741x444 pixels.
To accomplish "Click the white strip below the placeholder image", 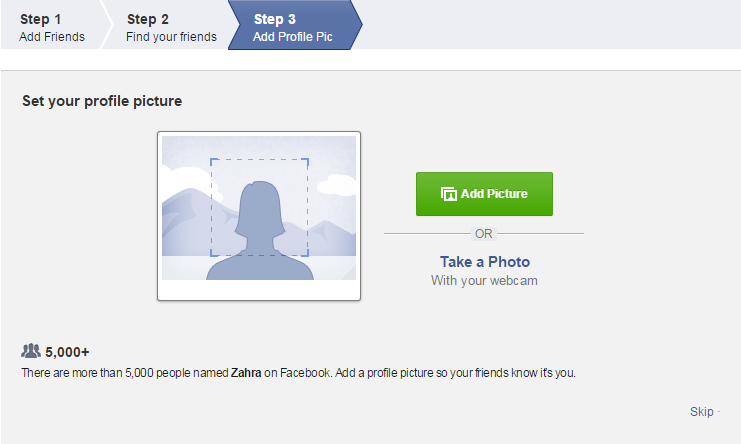I will [x=258, y=289].
